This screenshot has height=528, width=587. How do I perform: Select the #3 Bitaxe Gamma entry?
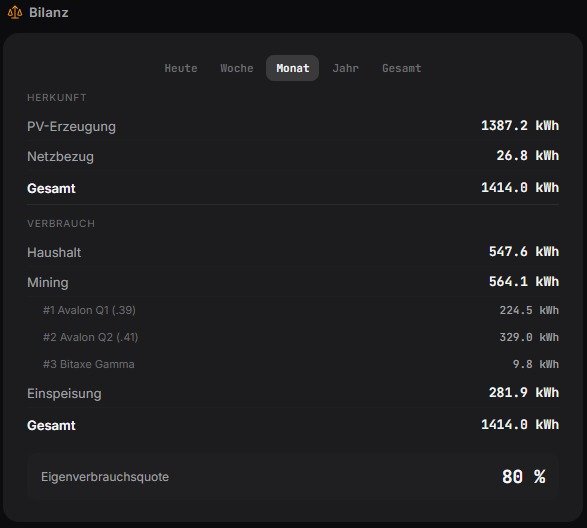pos(293,364)
